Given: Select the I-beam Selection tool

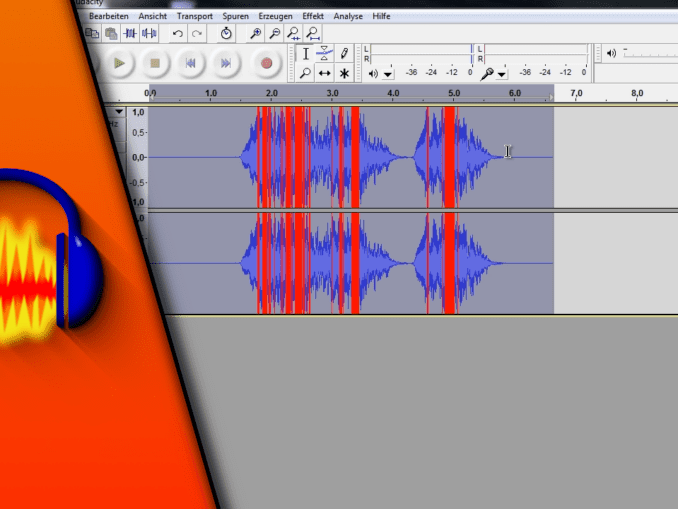Looking at the screenshot, I should click(306, 54).
